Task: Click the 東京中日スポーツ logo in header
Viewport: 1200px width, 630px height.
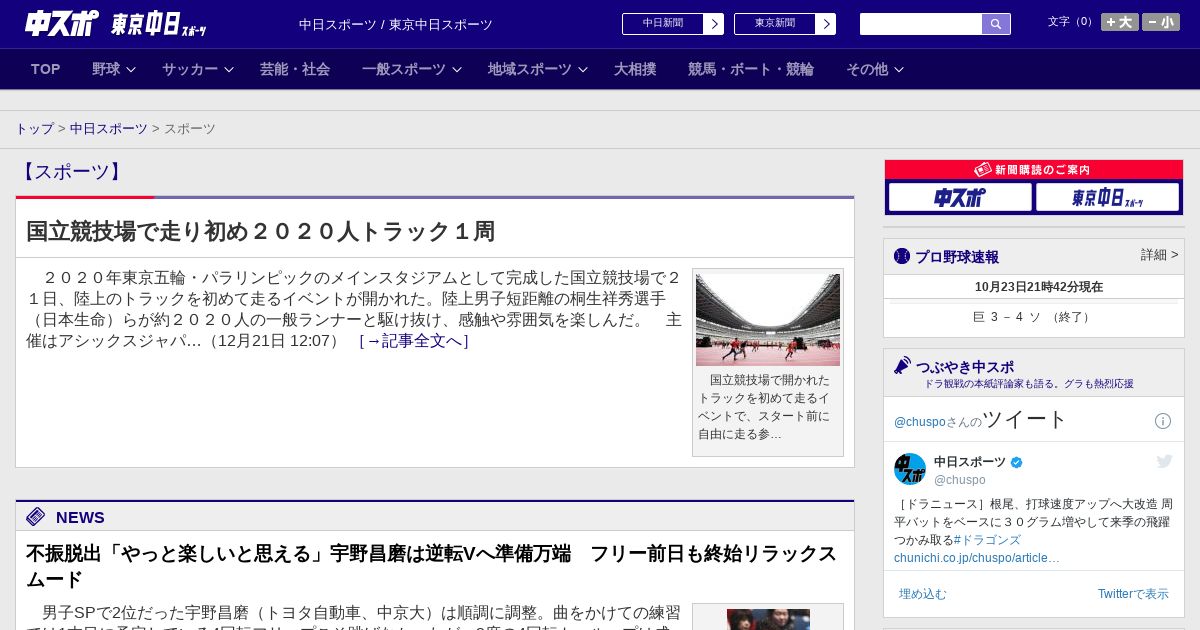Action: click(x=158, y=24)
